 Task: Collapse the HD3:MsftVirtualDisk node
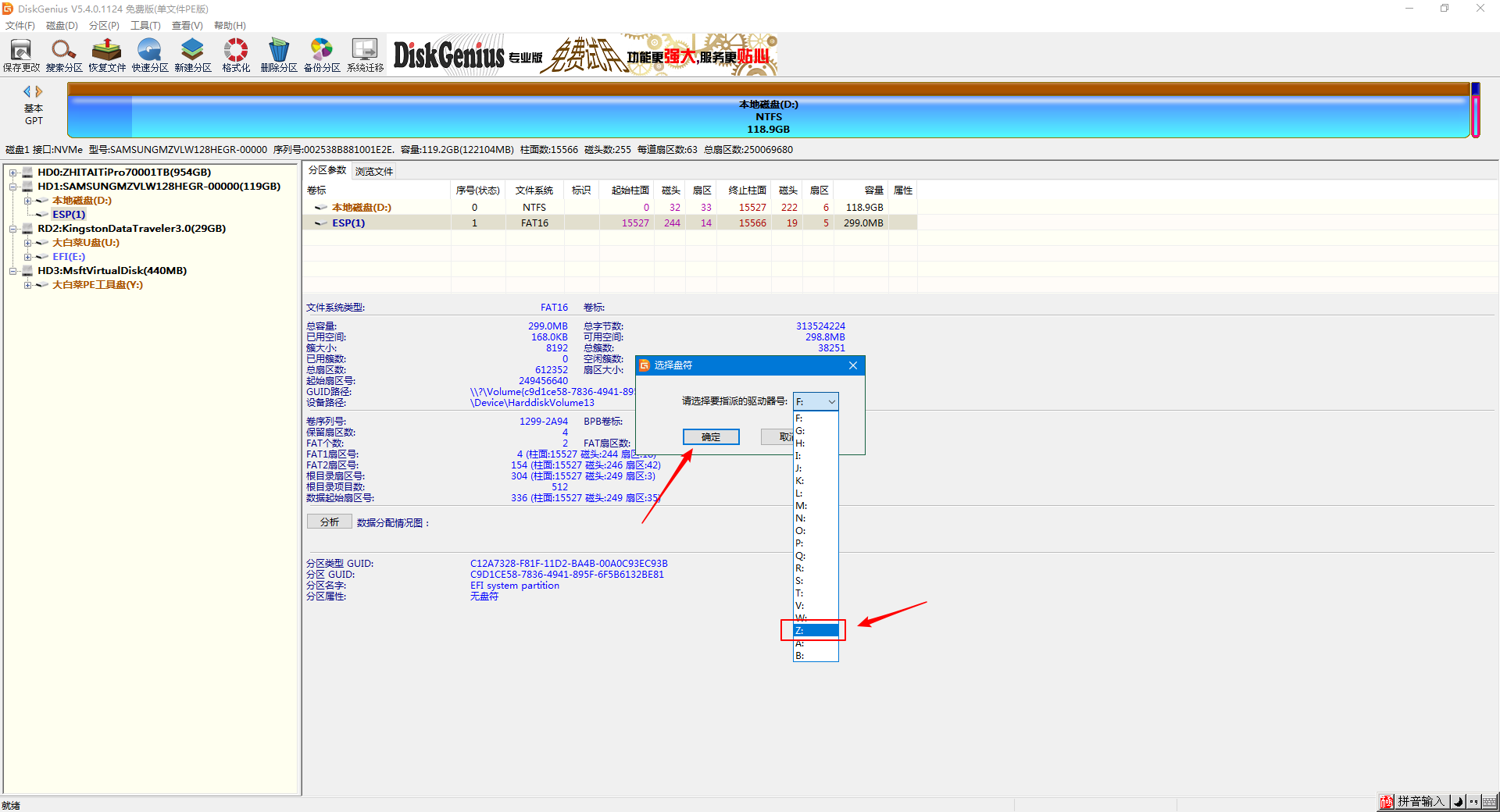coord(13,271)
